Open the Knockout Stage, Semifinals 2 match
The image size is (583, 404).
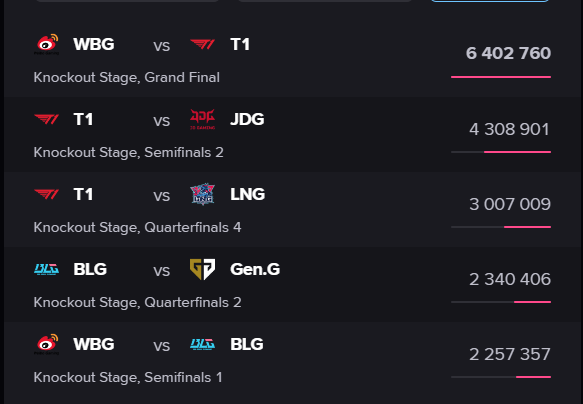[292, 135]
